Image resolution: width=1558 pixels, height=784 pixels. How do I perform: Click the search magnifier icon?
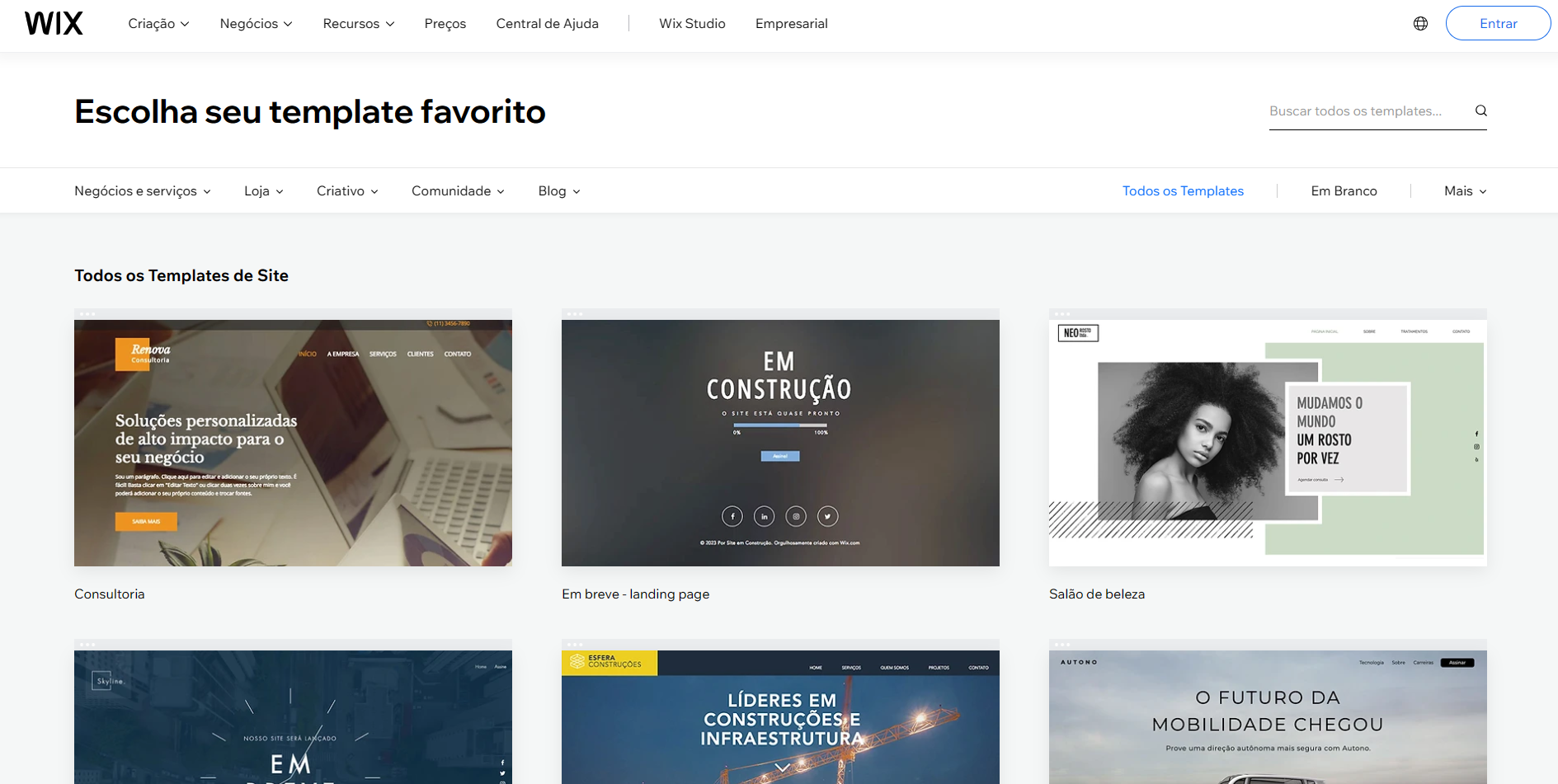click(1481, 110)
